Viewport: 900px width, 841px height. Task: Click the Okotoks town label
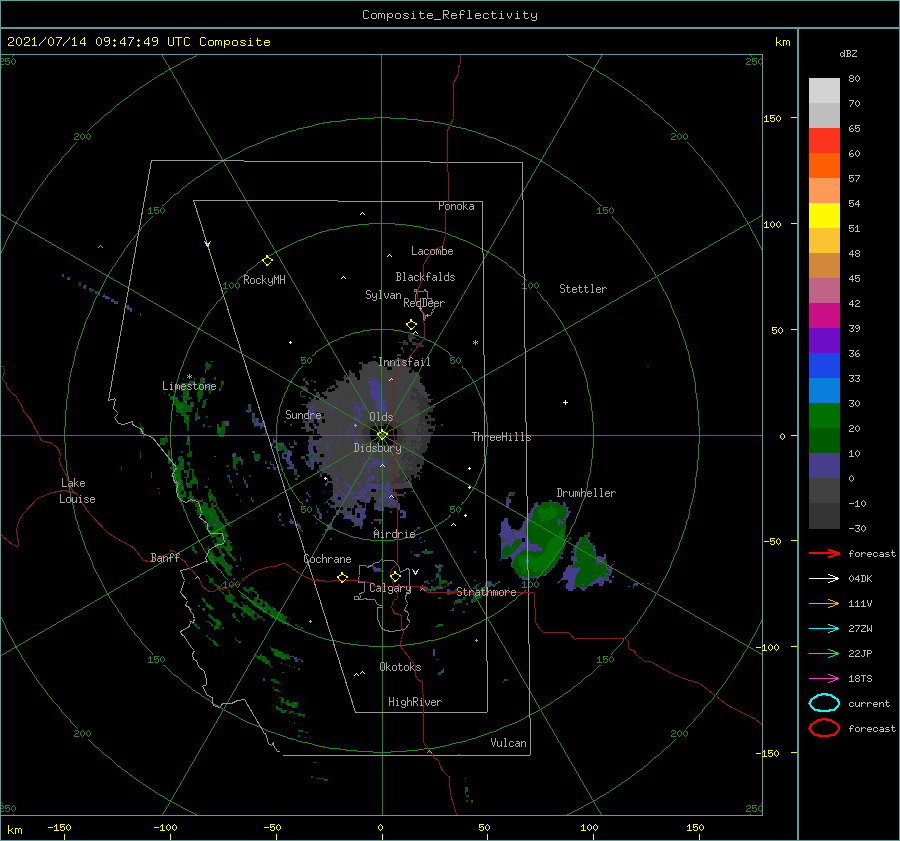coord(400,667)
